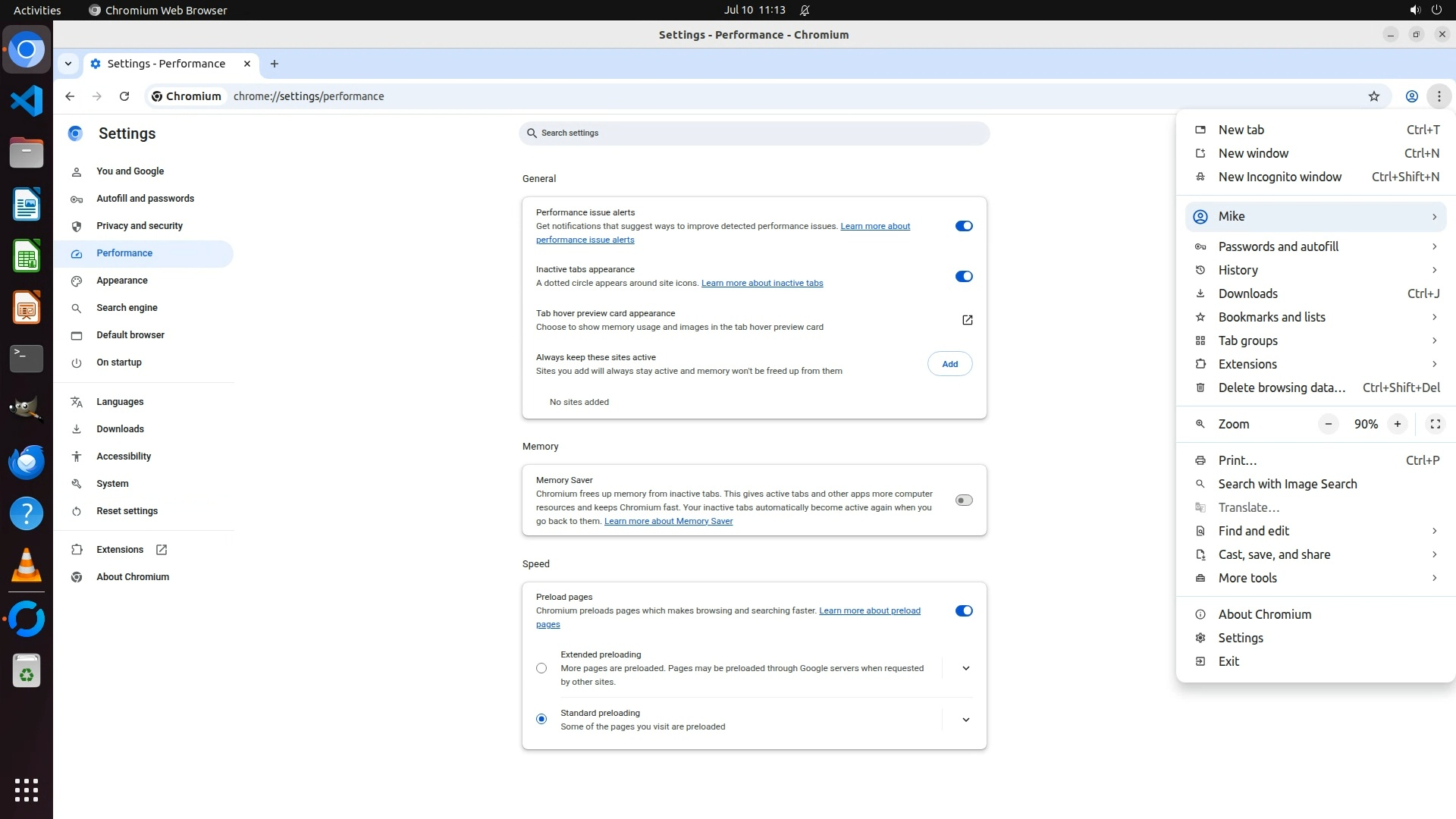Expand the Extended preloading details chevron

(965, 668)
